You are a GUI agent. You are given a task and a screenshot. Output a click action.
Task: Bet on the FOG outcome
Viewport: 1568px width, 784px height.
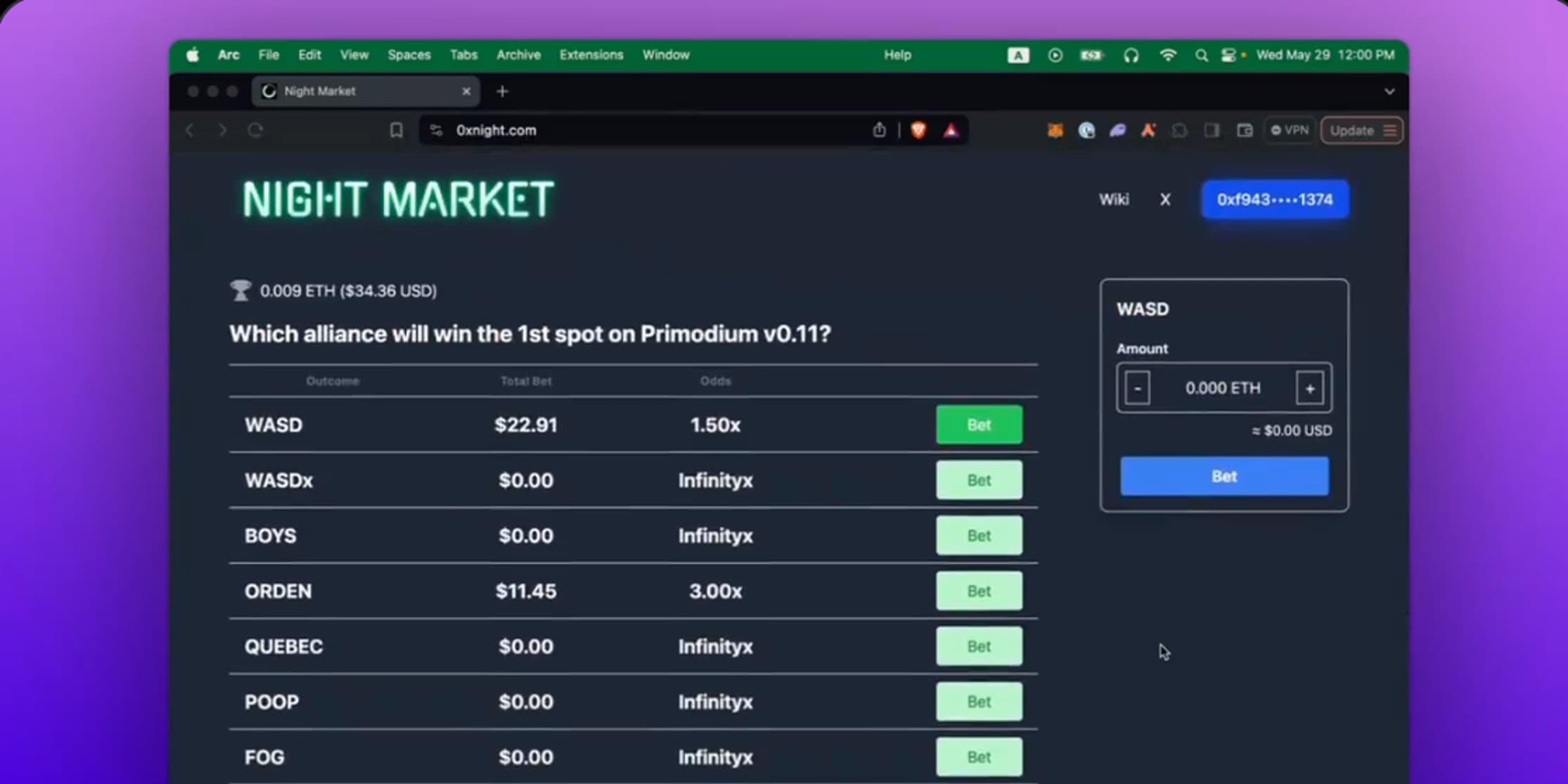(979, 757)
